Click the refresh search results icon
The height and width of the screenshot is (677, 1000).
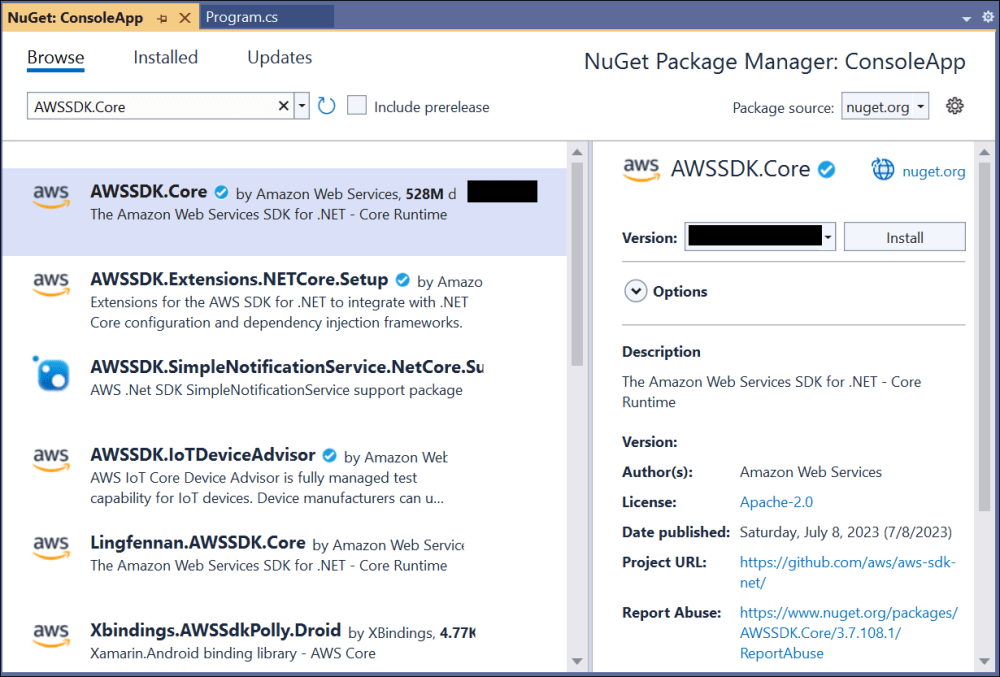coord(326,106)
